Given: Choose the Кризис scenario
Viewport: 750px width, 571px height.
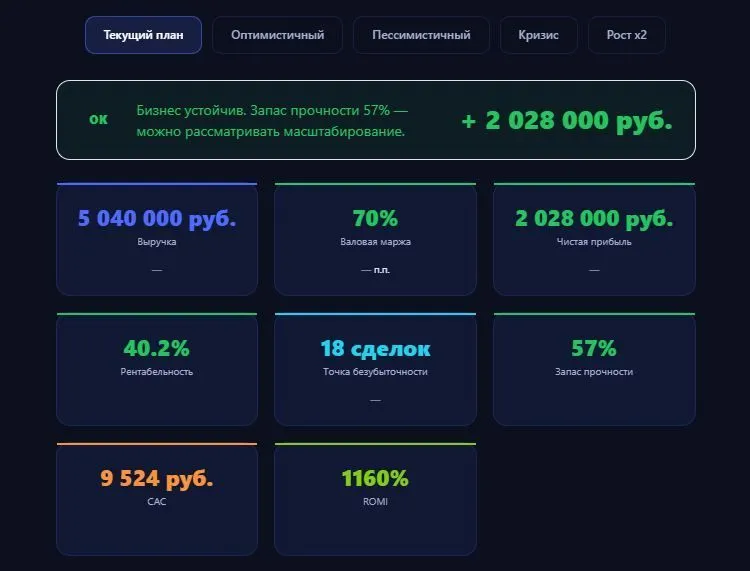Looking at the screenshot, I should coord(539,35).
